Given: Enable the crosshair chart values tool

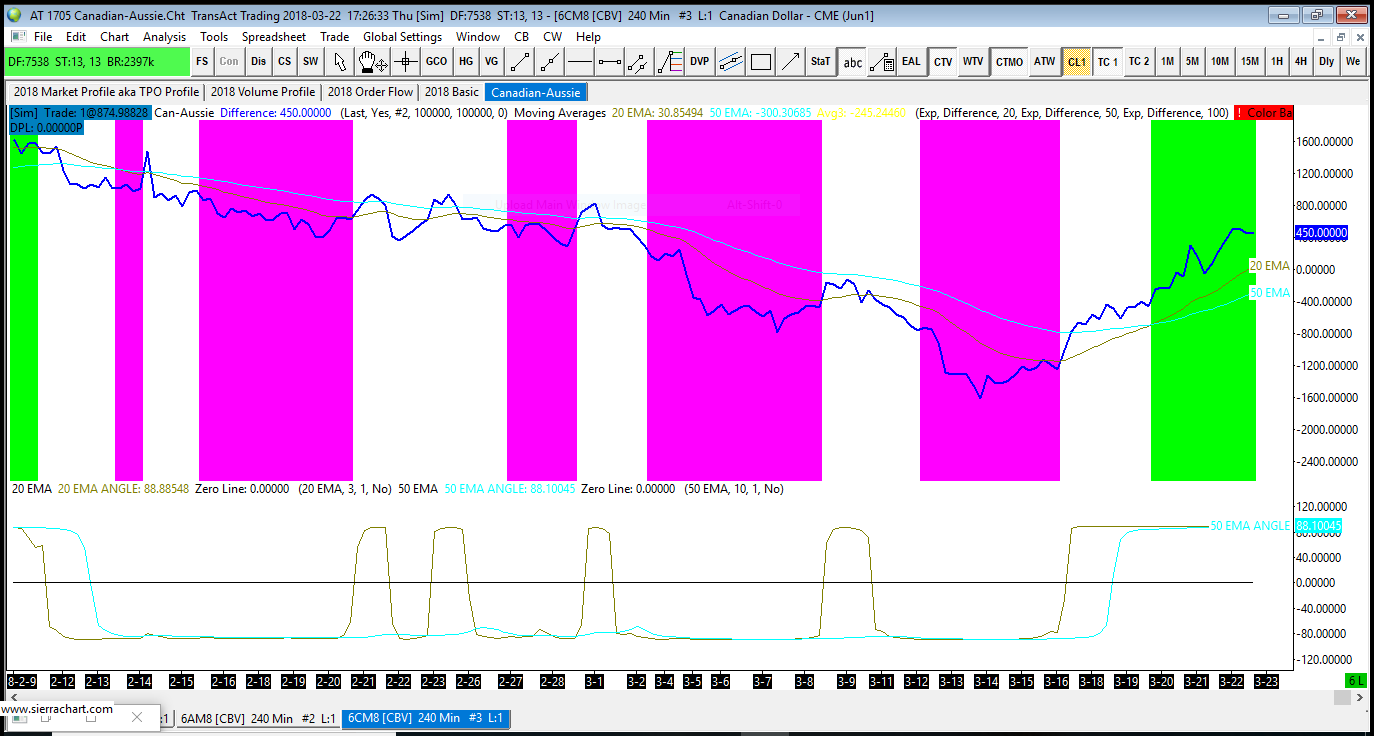Looking at the screenshot, I should 405,61.
